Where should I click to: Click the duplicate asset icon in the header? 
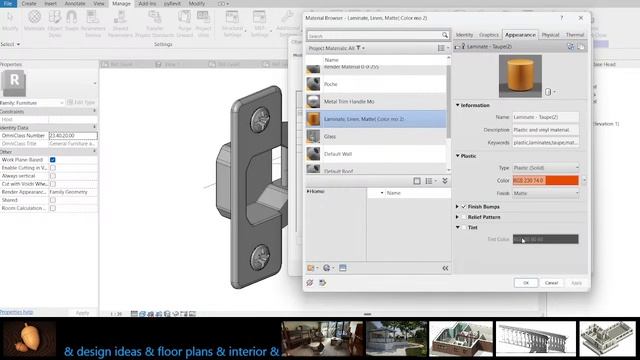[581, 47]
